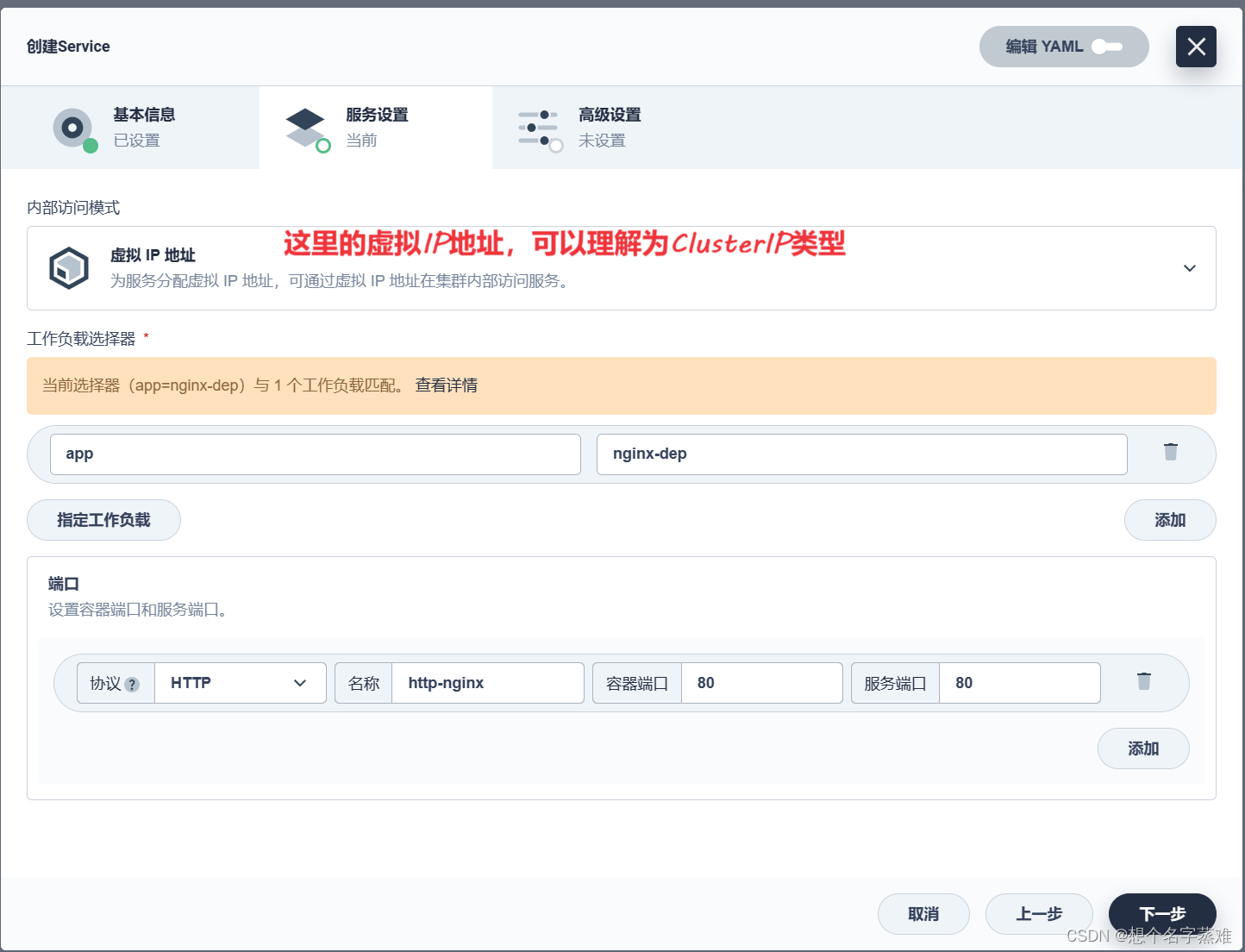The width and height of the screenshot is (1245, 952).
Task: Add a new selector with 添加
Action: 1170,520
